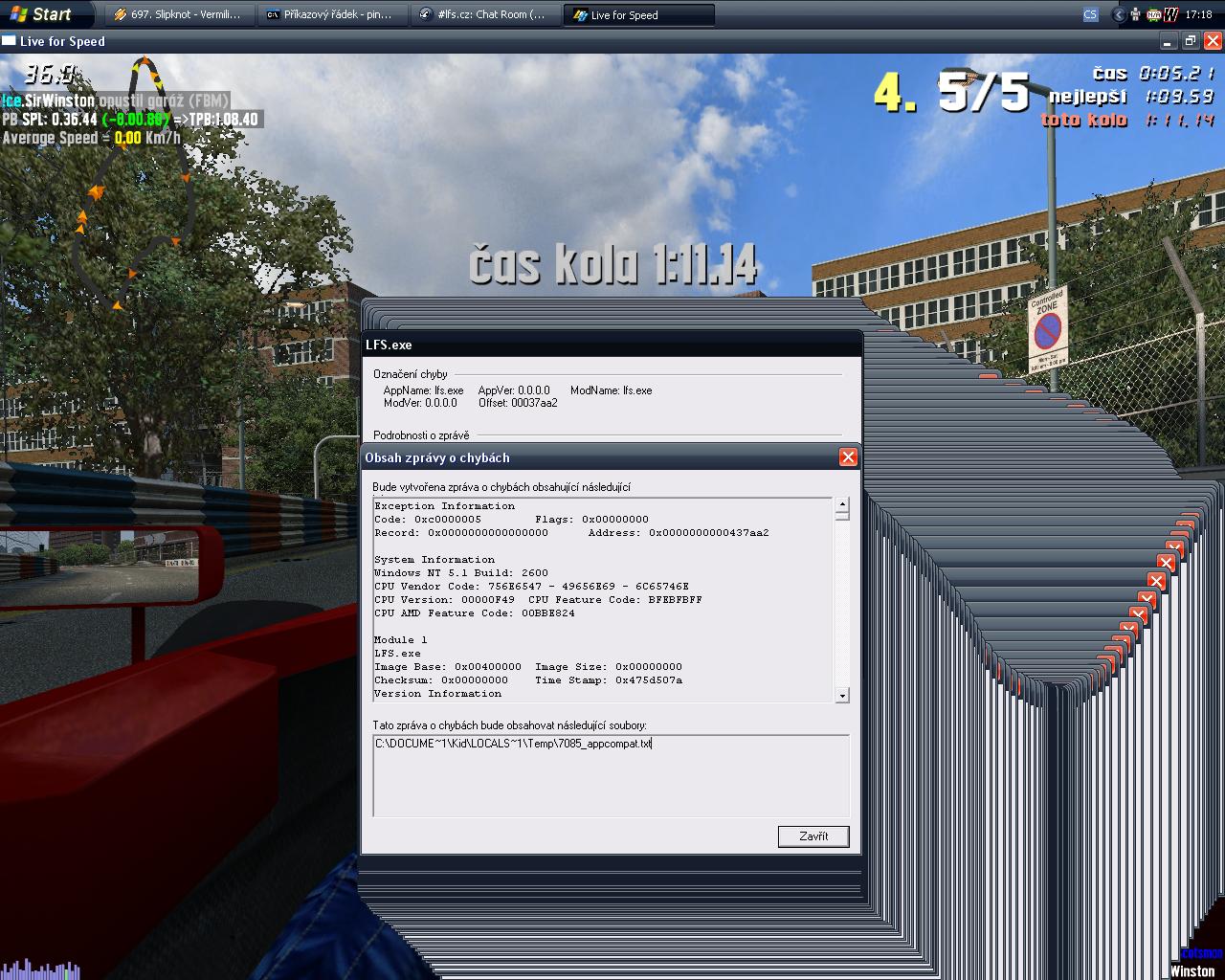Click the 'toto kolo' lap time

click(x=1128, y=120)
